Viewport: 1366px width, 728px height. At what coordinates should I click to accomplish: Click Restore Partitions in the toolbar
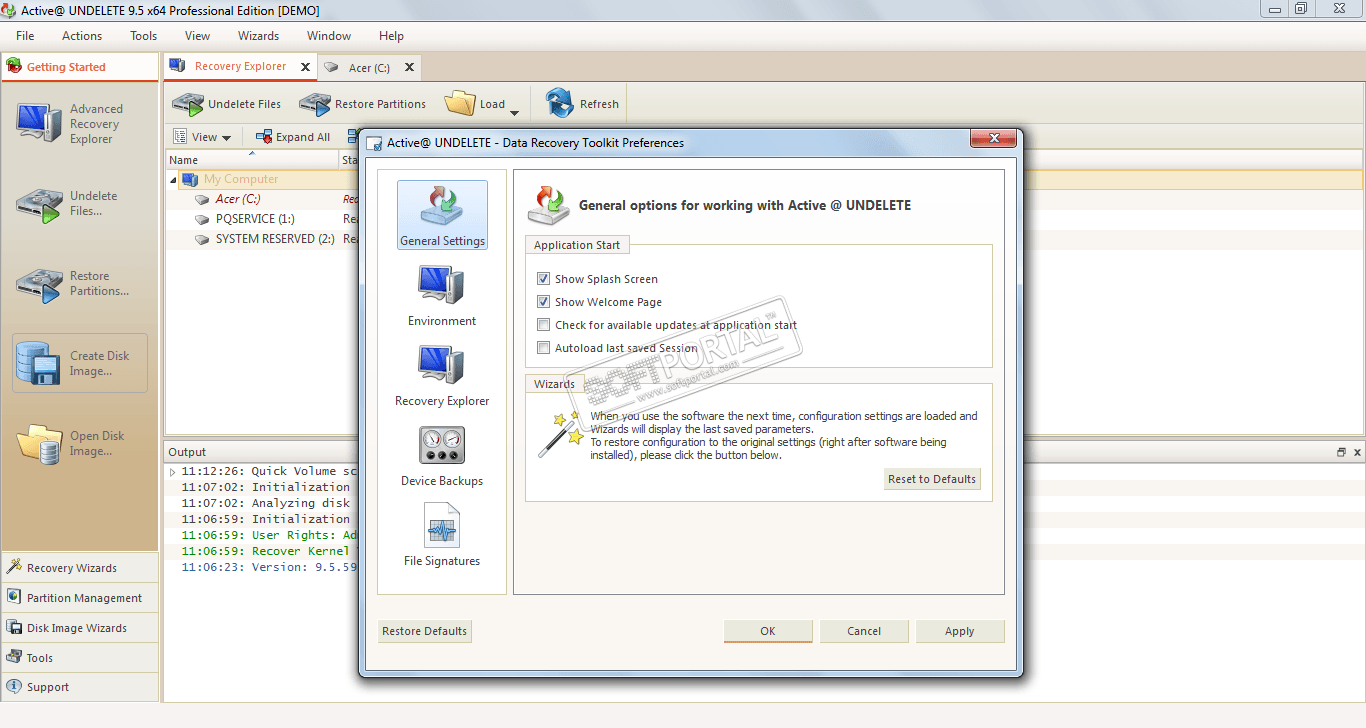pos(362,104)
